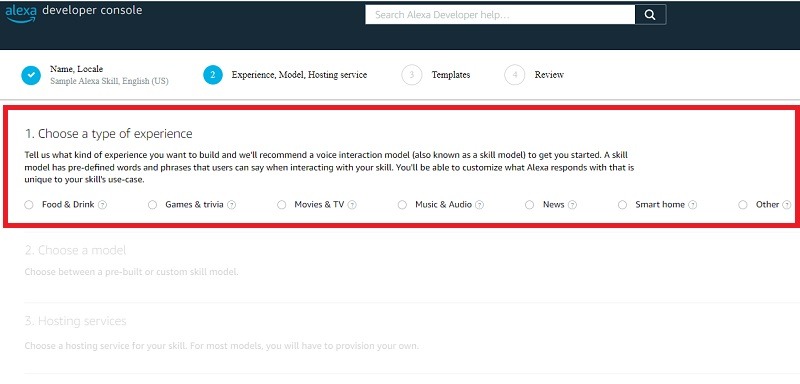Open the help icon beside Smart home
Image resolution: width=800 pixels, height=384 pixels.
[x=692, y=205]
